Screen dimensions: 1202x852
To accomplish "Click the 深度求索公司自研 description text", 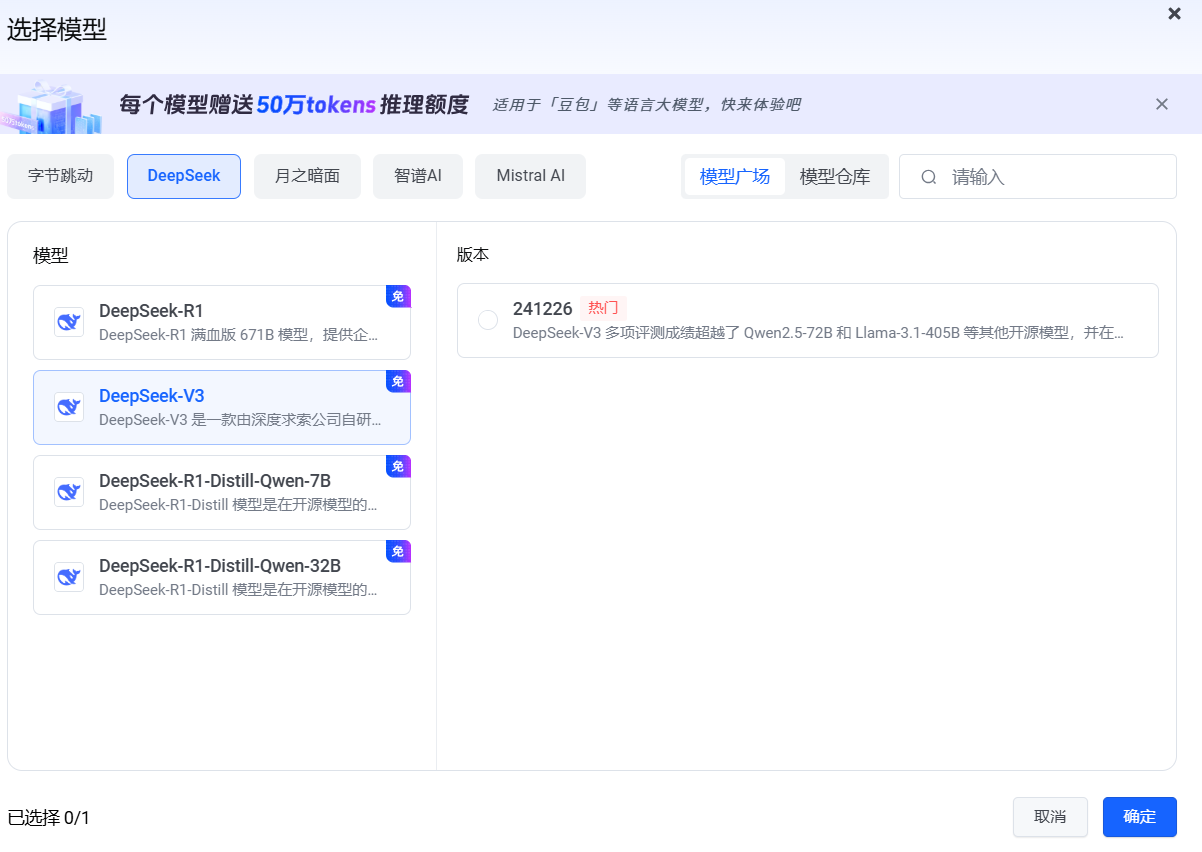I will (239, 420).
